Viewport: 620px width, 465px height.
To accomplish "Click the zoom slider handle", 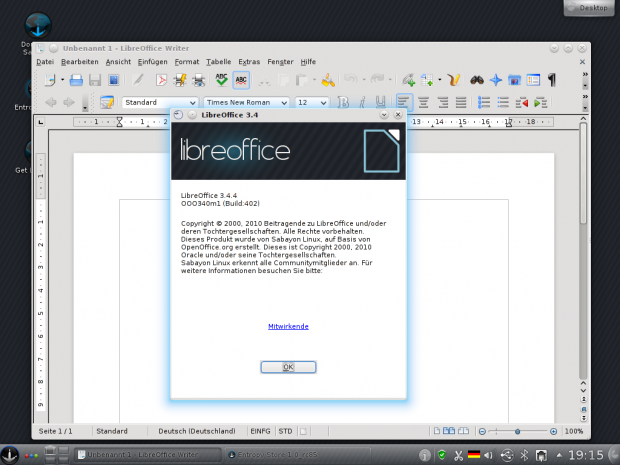I will pos(517,431).
